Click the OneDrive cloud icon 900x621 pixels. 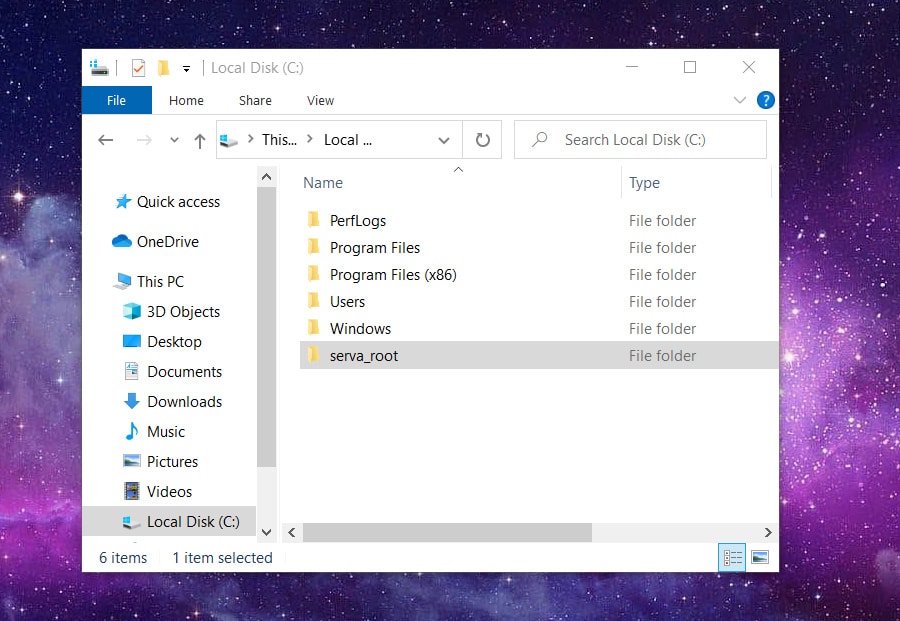click(x=122, y=241)
